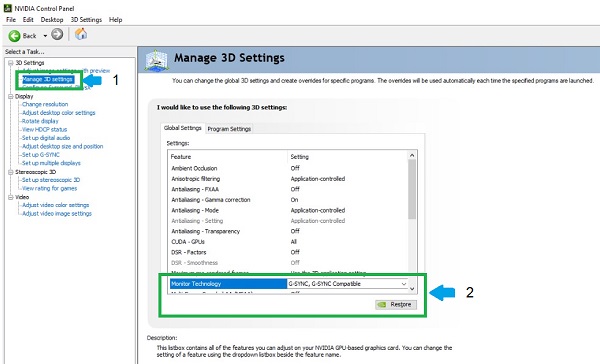600x364 pixels.
Task: Select the DSR - Factors row
Action: (x=289, y=252)
